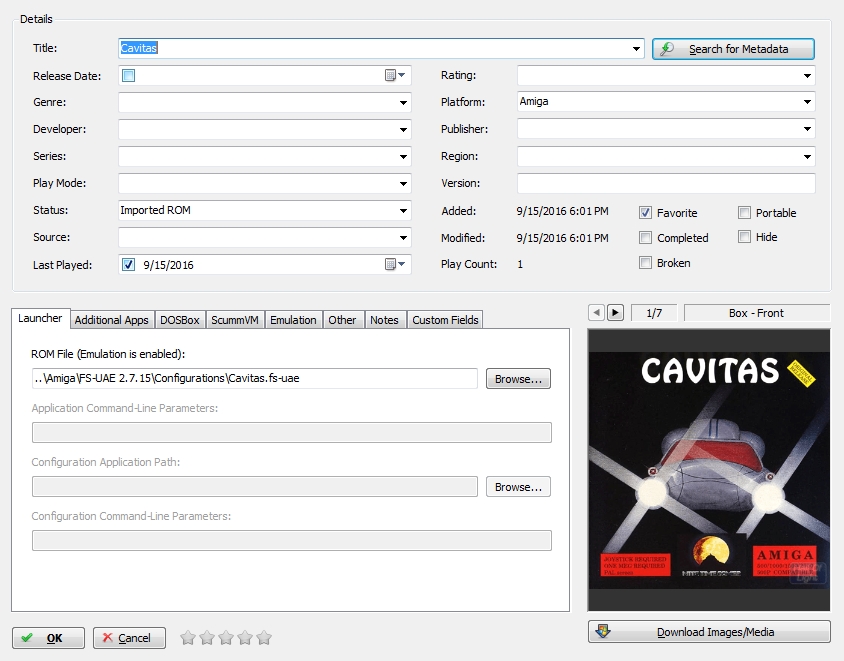Click the Box - Front image type label
Viewport: 844px width, 661px height.
756,313
